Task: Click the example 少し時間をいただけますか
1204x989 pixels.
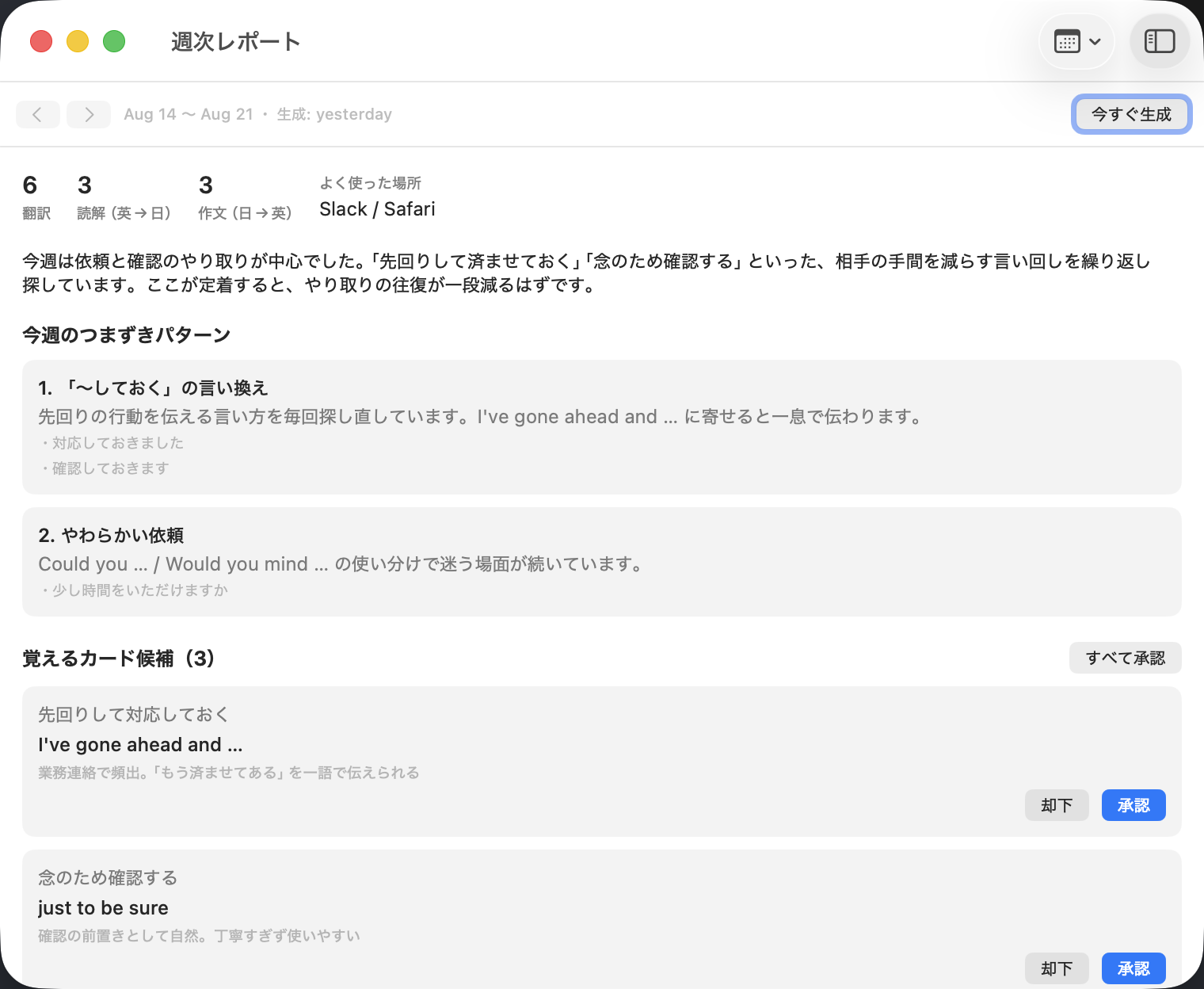Action: click(140, 590)
